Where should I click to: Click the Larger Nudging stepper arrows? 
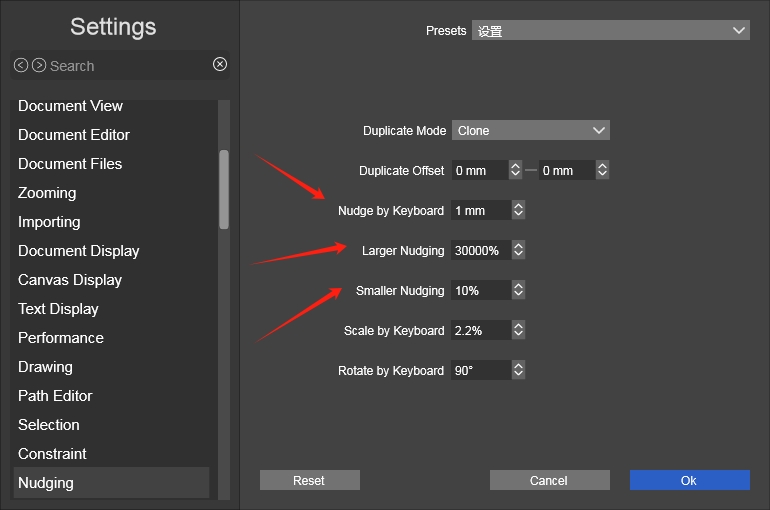click(x=517, y=250)
